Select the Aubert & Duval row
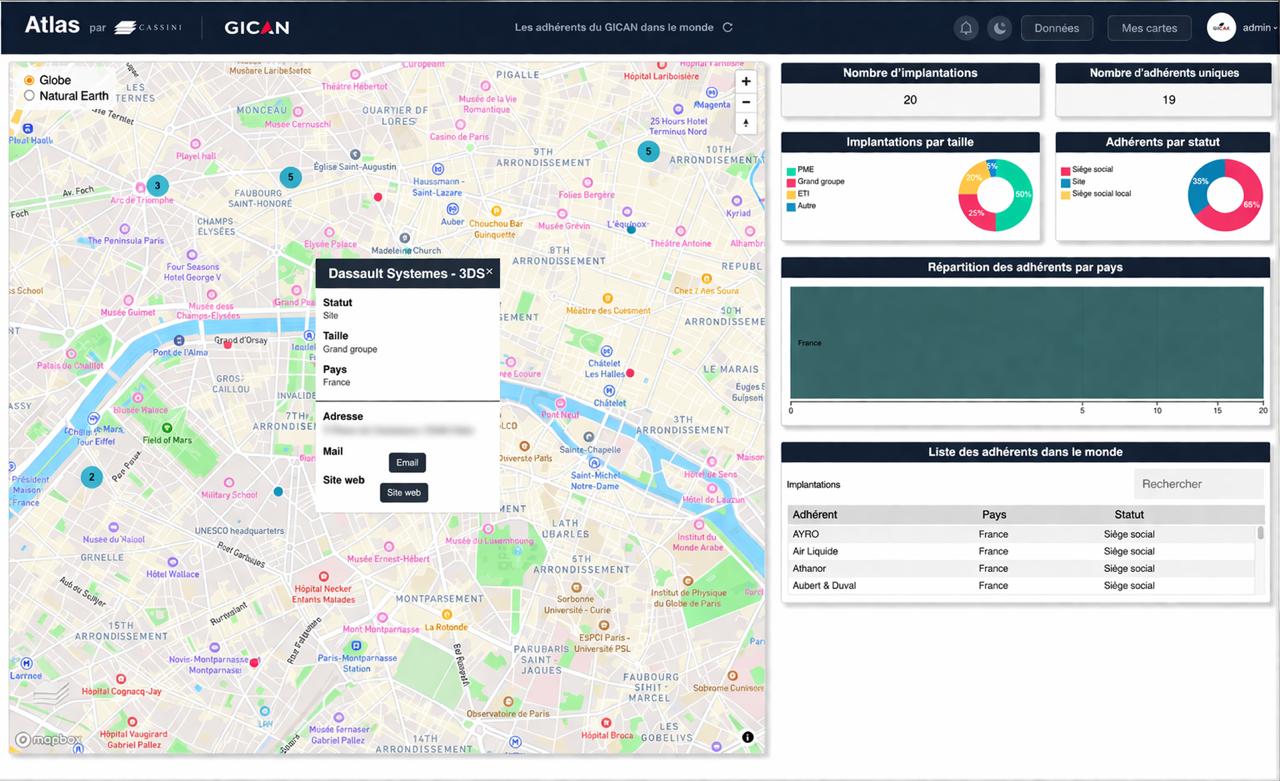Viewport: 1280px width, 781px height. point(1021,586)
